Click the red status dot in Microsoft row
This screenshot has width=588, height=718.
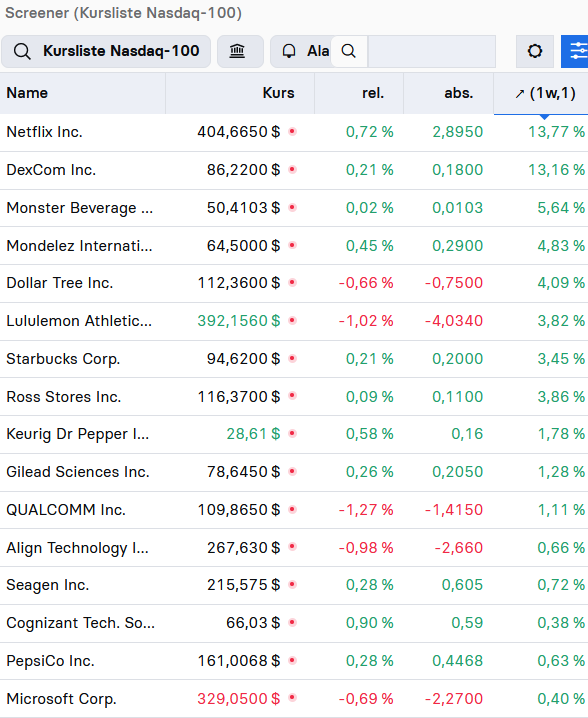pyautogui.click(x=292, y=698)
